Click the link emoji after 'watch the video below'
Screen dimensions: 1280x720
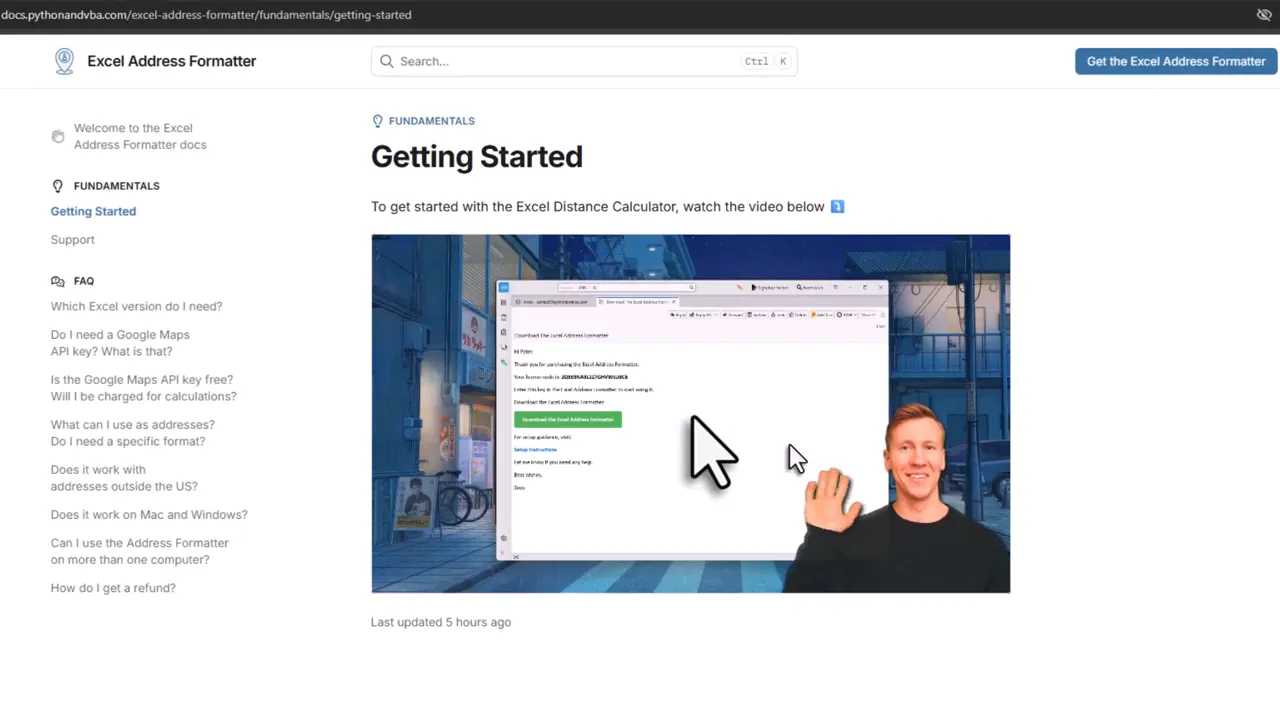pos(837,206)
